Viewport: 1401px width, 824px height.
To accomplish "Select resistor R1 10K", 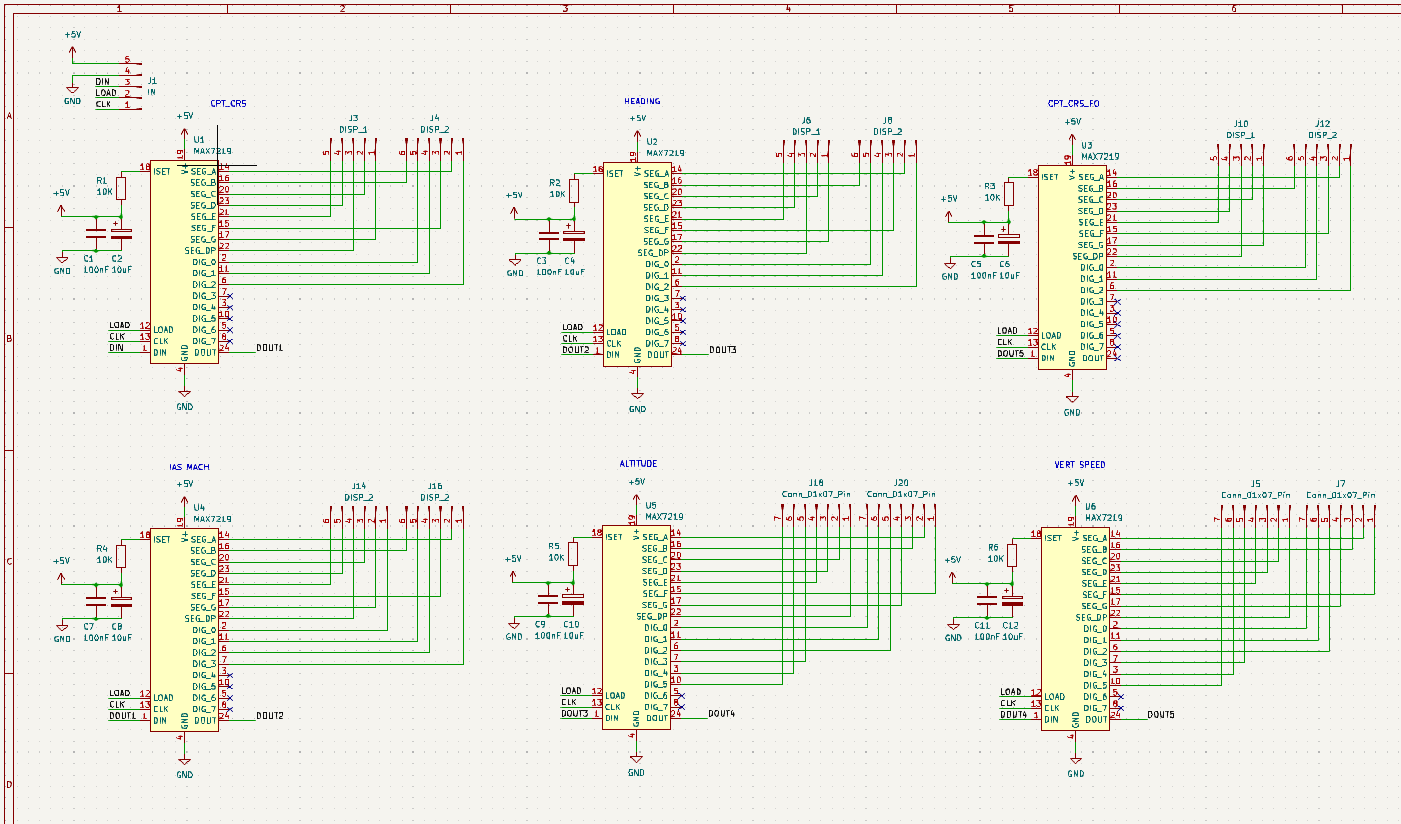I will tap(121, 188).
